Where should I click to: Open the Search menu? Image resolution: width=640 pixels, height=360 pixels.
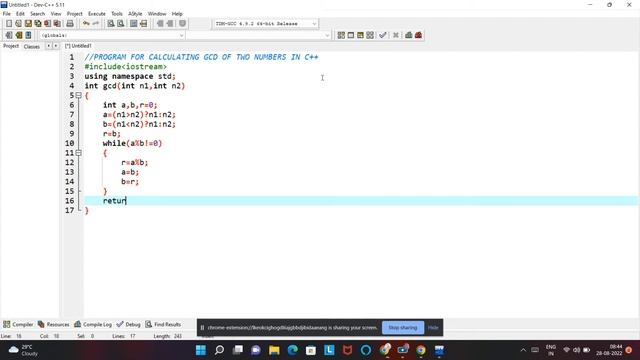(38, 13)
